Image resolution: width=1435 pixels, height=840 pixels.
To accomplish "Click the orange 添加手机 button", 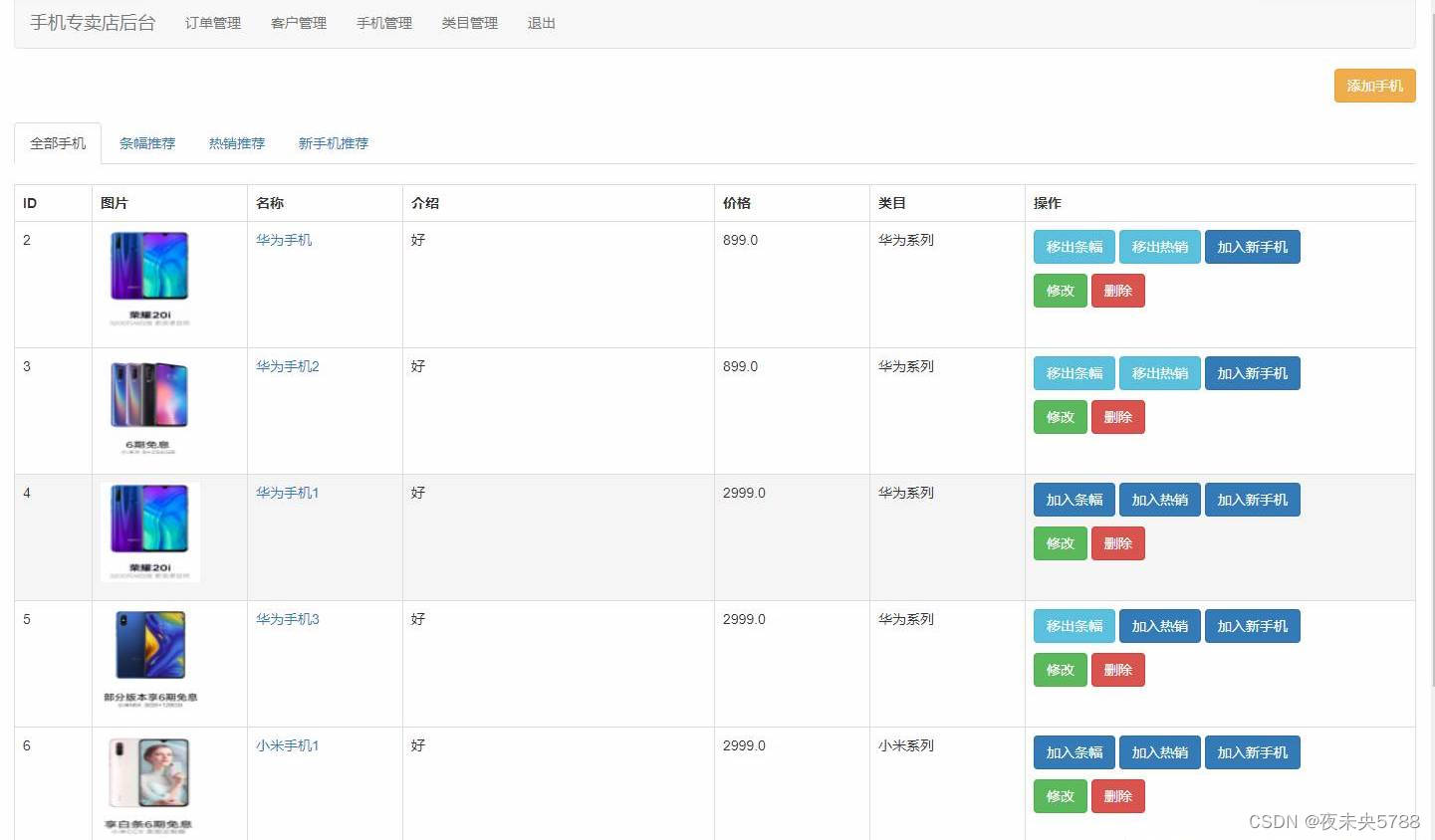I will click(1374, 86).
